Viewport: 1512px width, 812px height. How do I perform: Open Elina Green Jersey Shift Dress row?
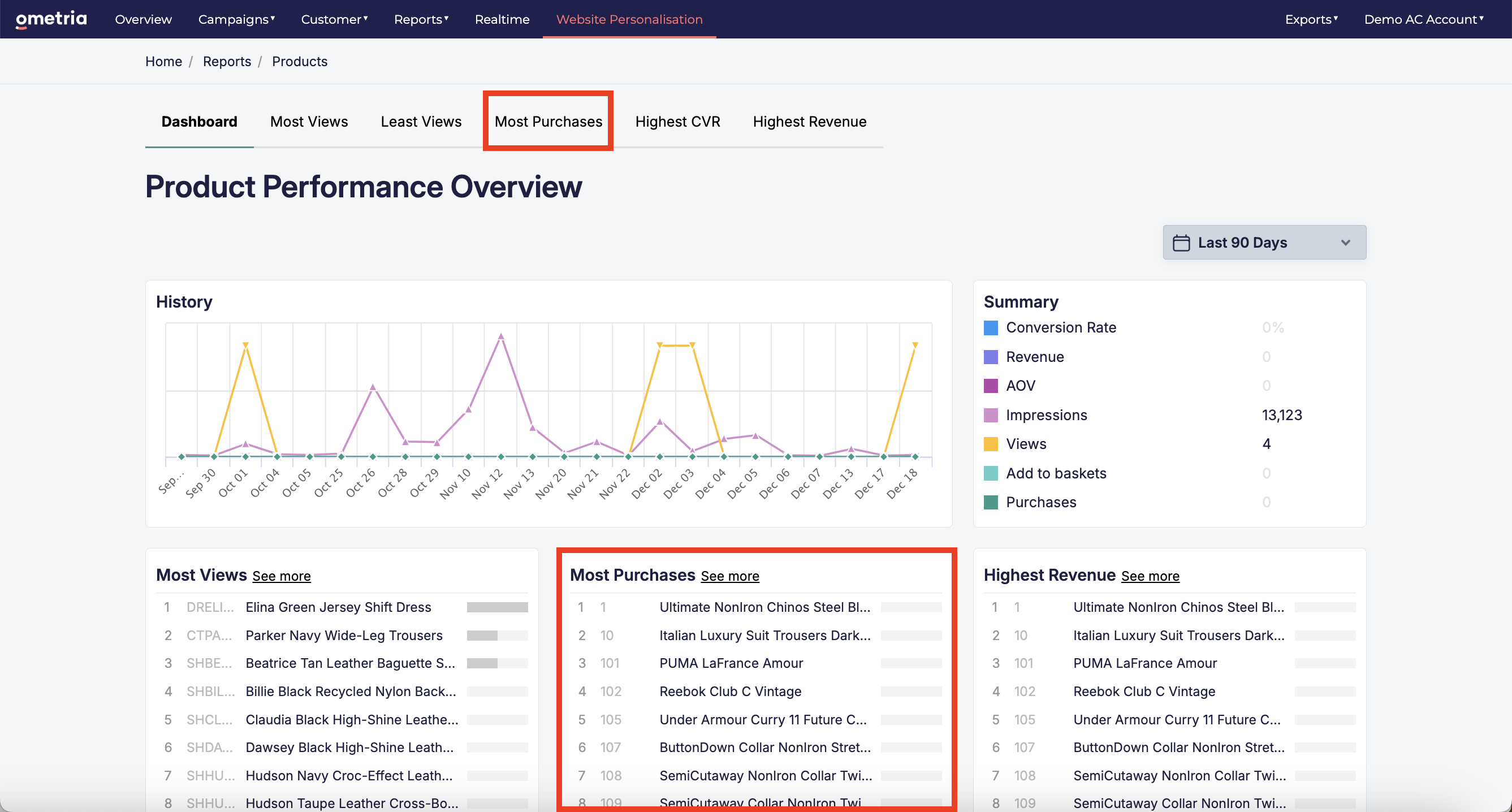pos(342,607)
